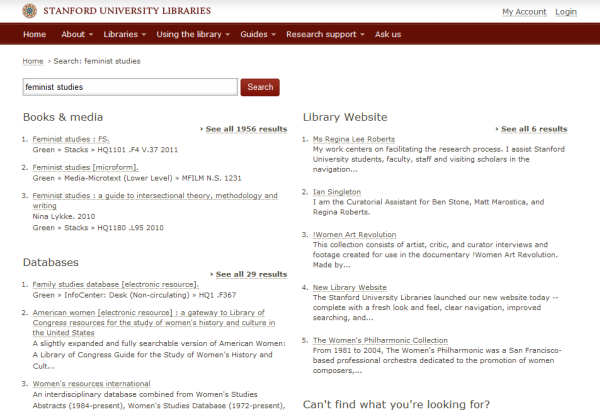The height and width of the screenshot is (410, 600).
Task: See all 29 Databases results
Action: [x=251, y=274]
